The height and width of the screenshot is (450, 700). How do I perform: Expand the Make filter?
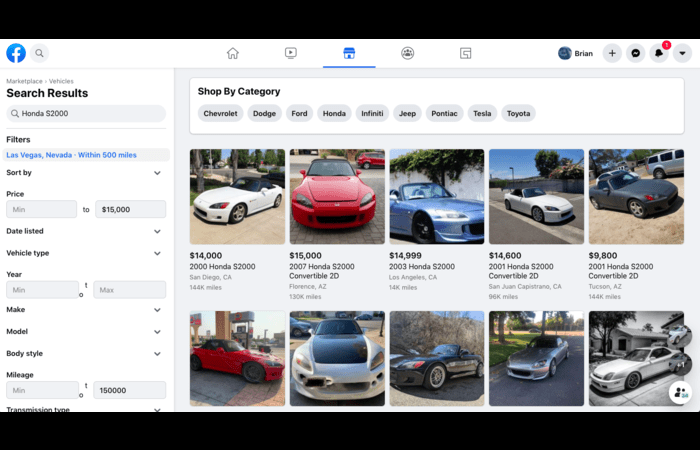point(83,310)
